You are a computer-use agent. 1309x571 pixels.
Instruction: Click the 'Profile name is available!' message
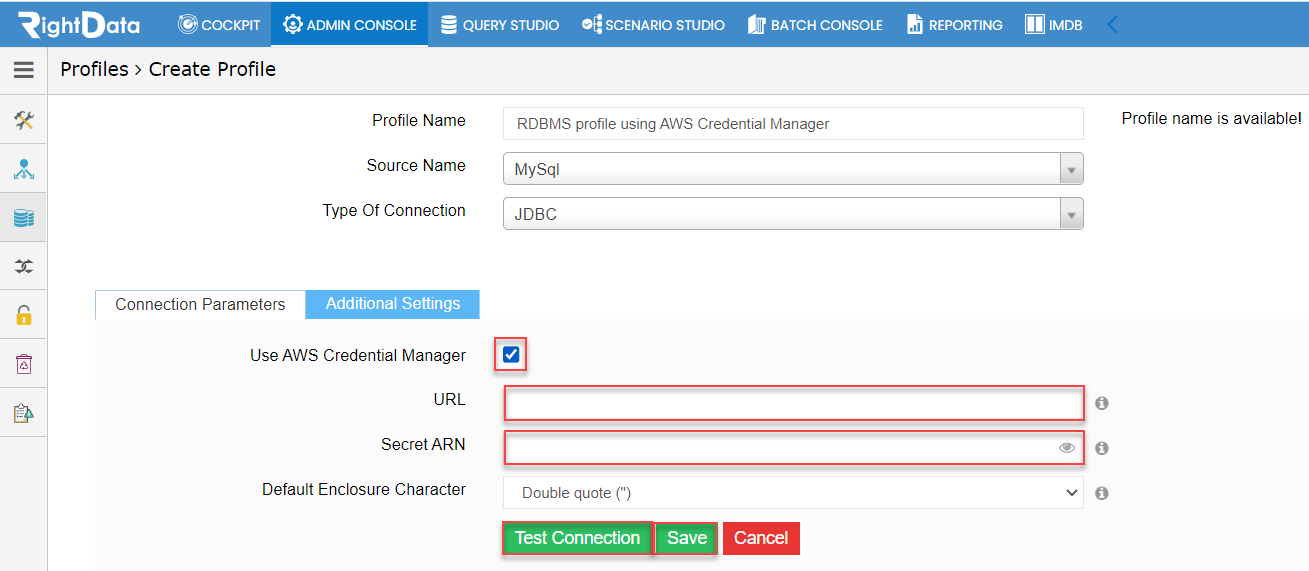tap(1211, 118)
